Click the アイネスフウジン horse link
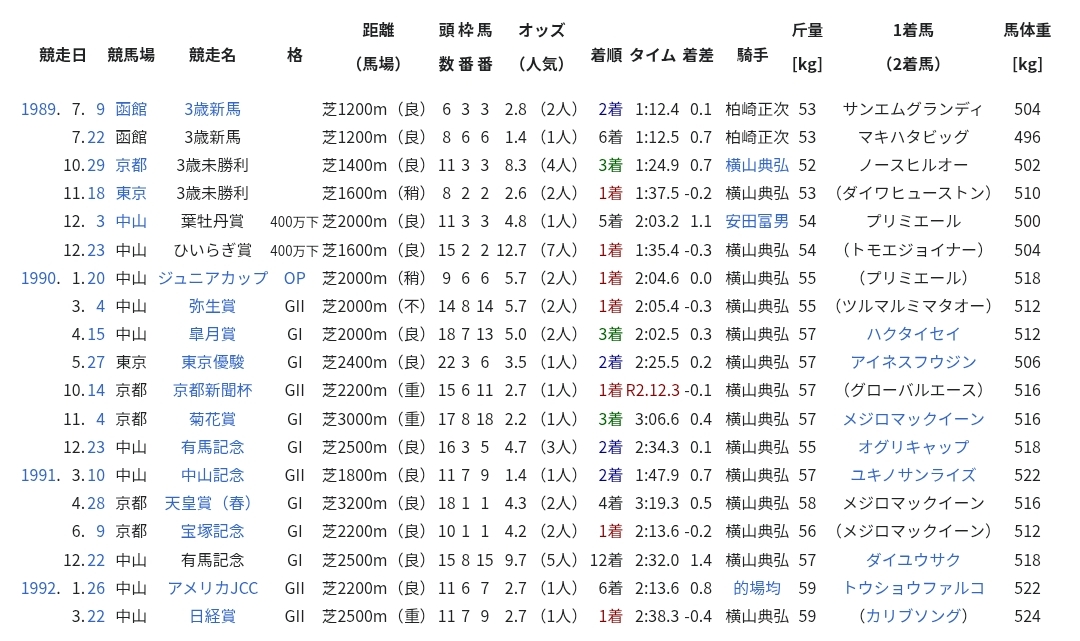The width and height of the screenshot is (1080, 641). [x=913, y=362]
